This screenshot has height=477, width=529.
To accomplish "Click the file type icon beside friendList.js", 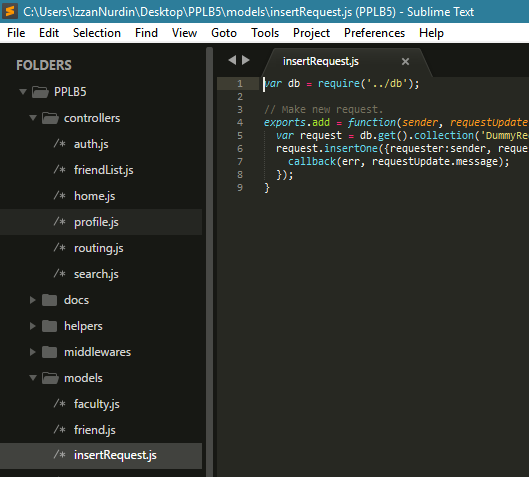I will point(60,170).
